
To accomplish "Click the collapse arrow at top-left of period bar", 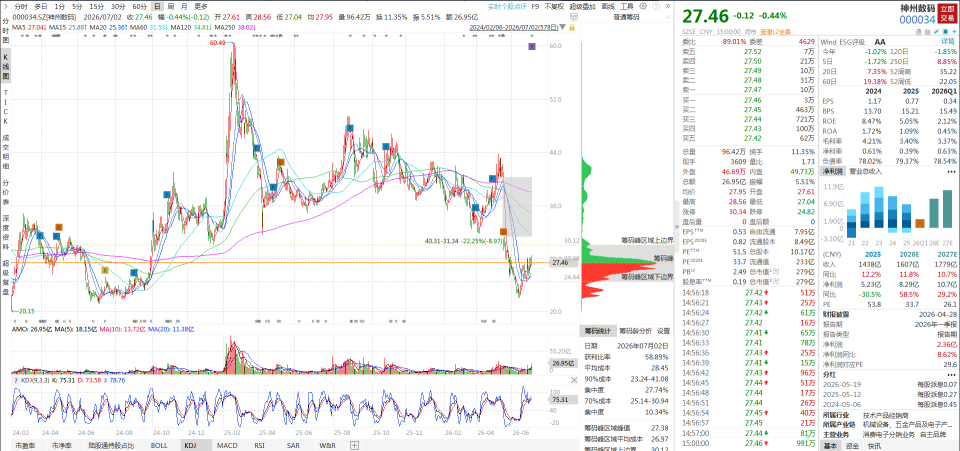I will (x=4, y=6).
